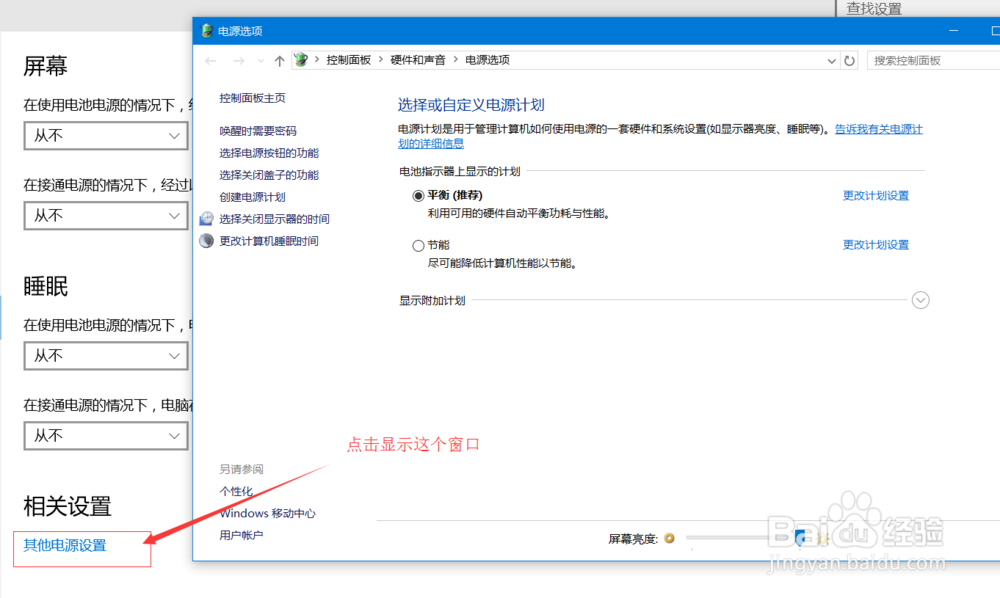Open the address bar history dropdown arrow
The image size is (1000, 598).
[831, 60]
